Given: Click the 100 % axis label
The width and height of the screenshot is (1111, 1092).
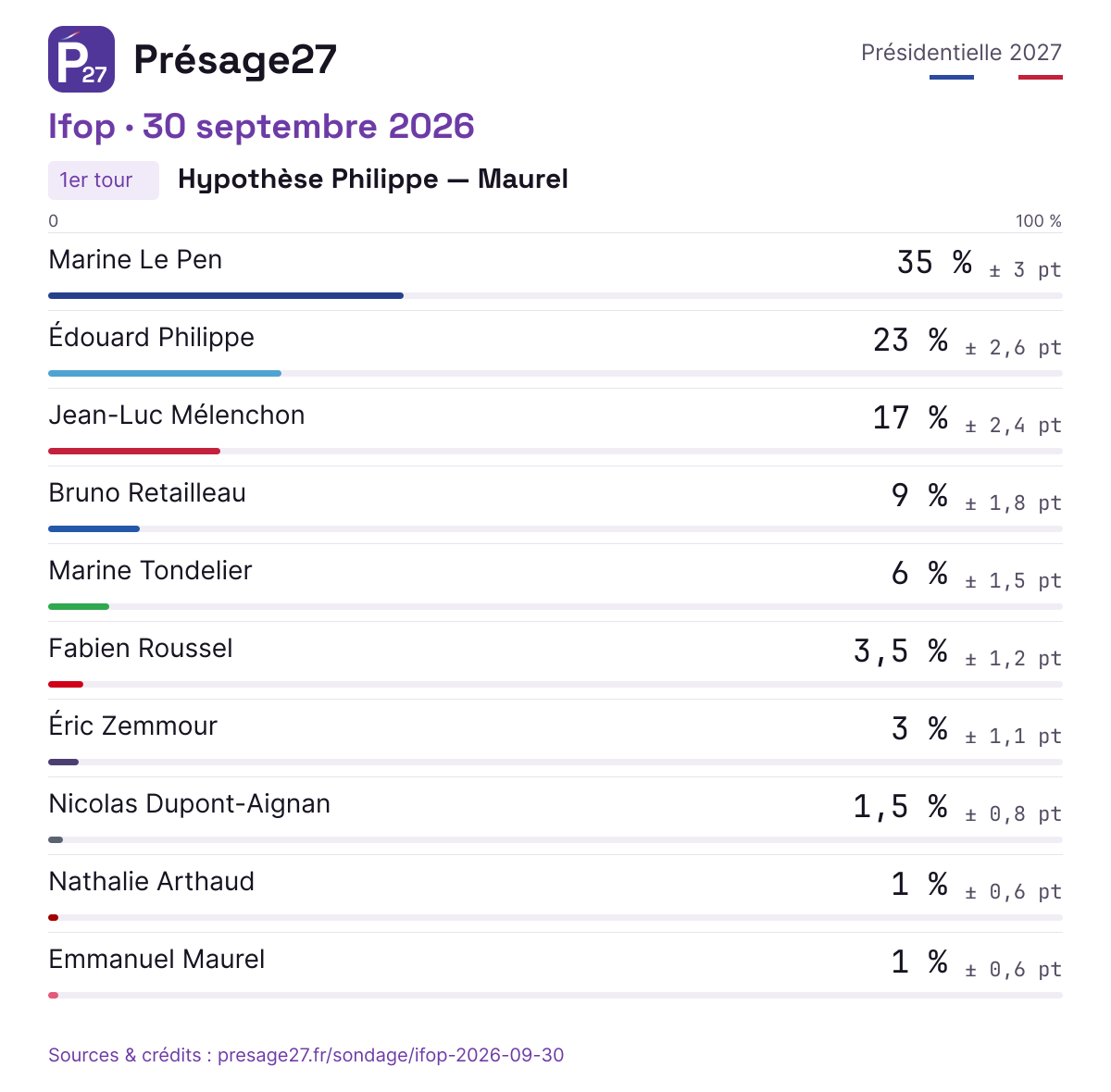Looking at the screenshot, I should (x=1039, y=221).
